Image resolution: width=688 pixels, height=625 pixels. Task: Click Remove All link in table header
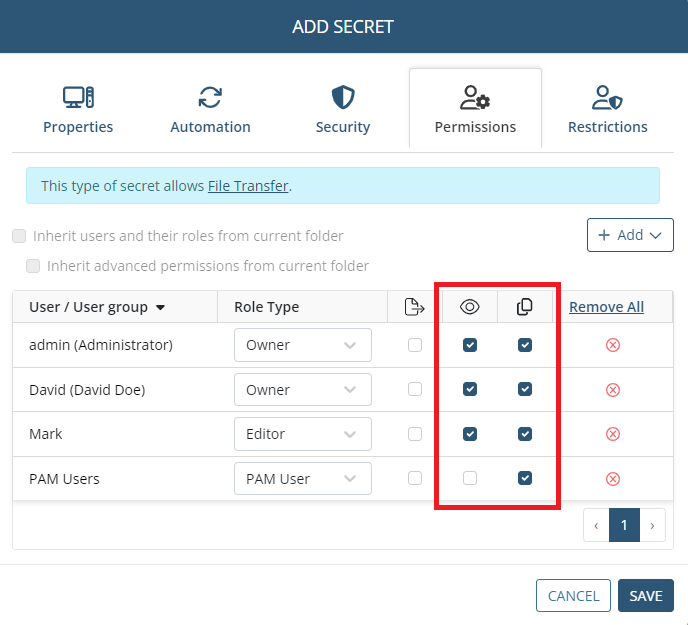606,307
